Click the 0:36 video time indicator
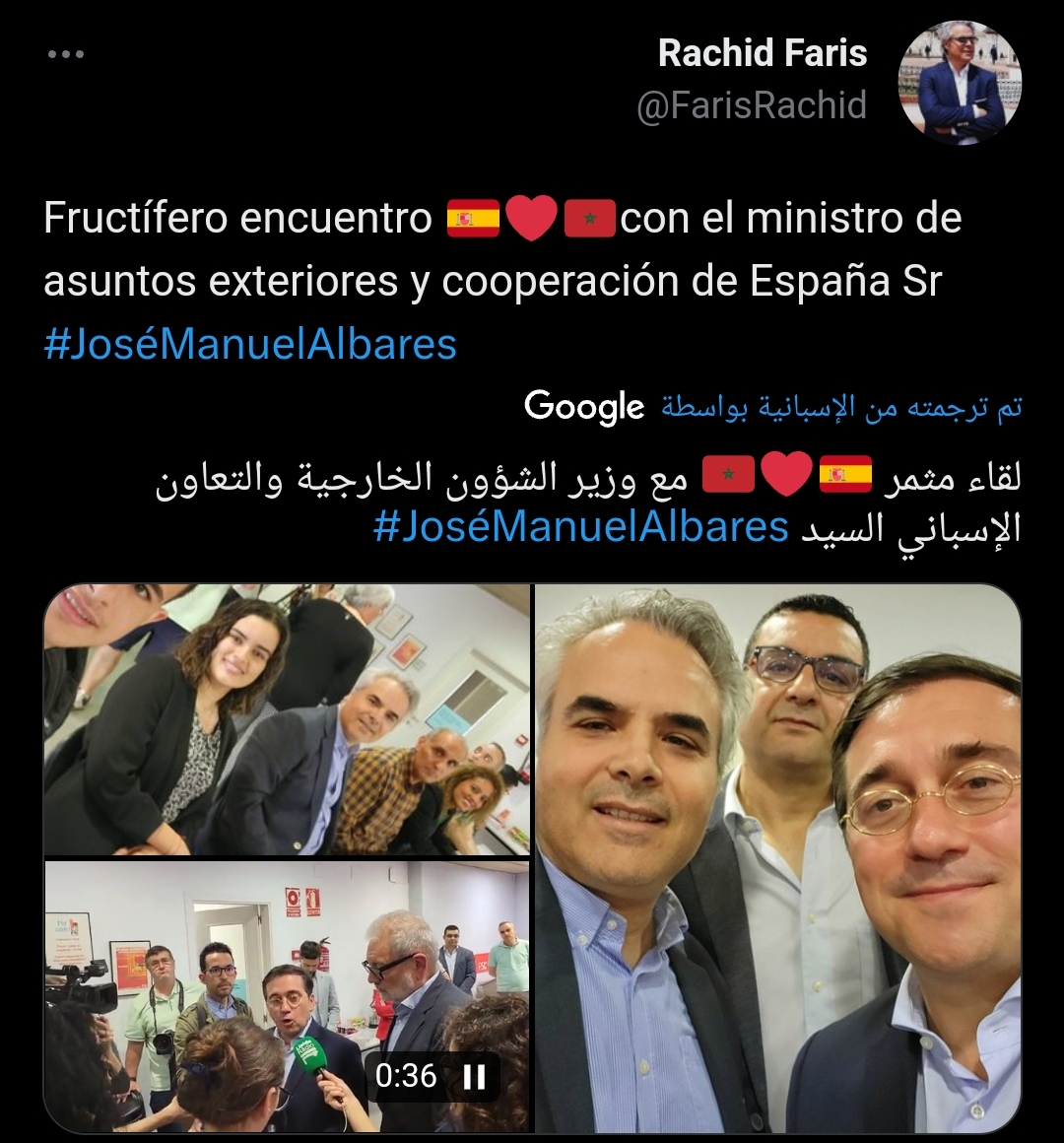The height and width of the screenshot is (1143, 1064). [406, 1076]
